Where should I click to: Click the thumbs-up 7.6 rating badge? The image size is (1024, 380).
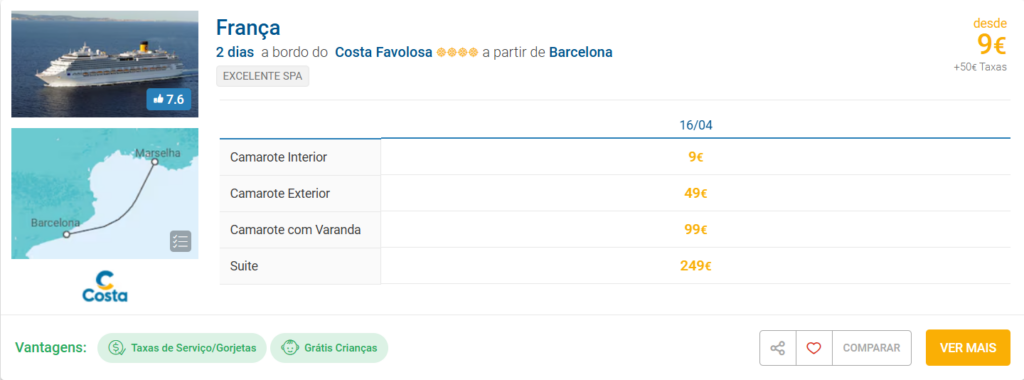[168, 99]
